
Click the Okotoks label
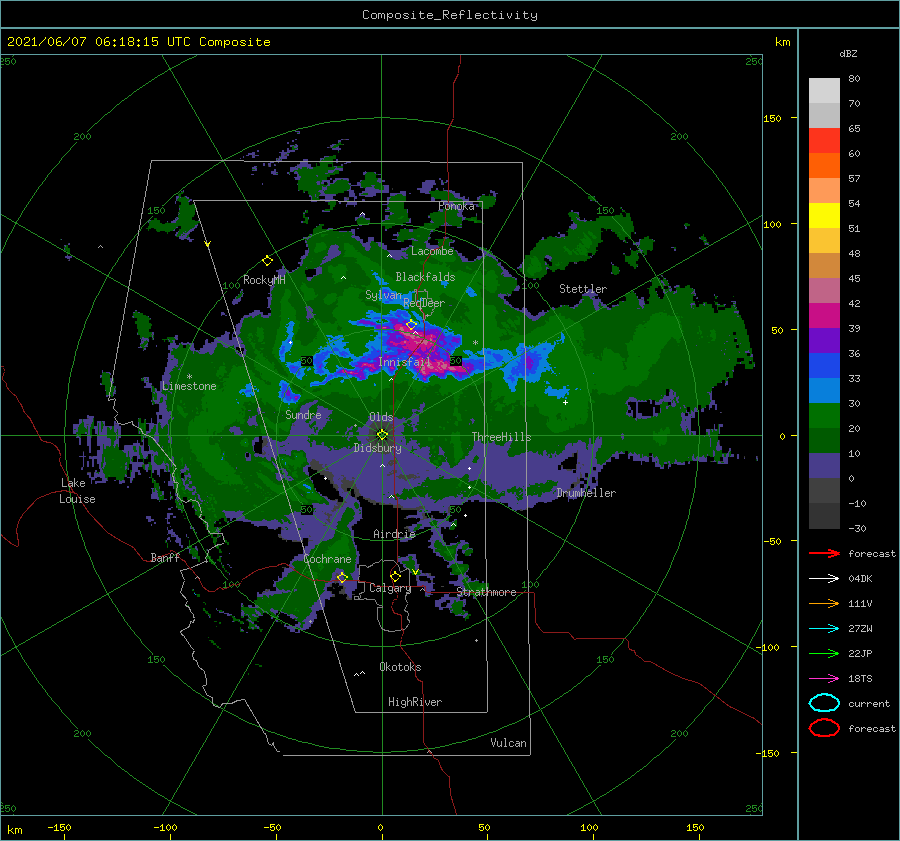(400, 667)
